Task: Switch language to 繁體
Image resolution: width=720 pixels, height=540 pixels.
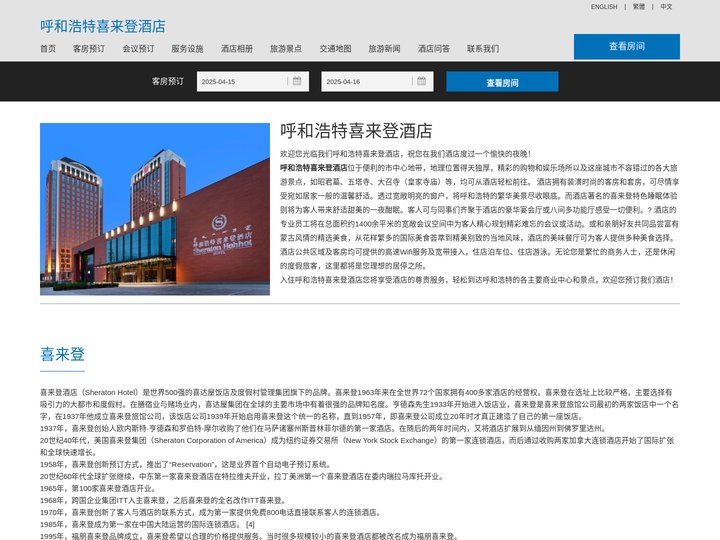Action: (x=639, y=7)
